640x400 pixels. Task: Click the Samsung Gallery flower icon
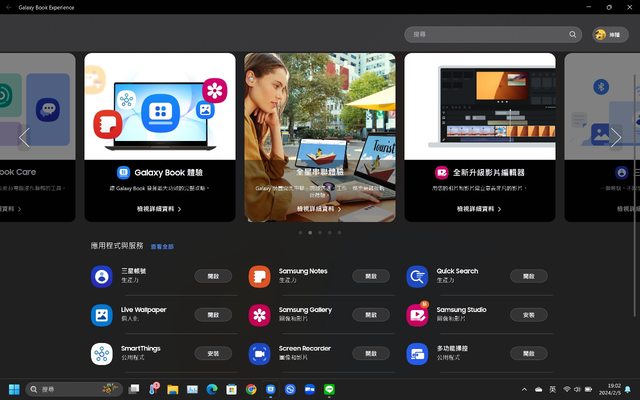coord(259,315)
